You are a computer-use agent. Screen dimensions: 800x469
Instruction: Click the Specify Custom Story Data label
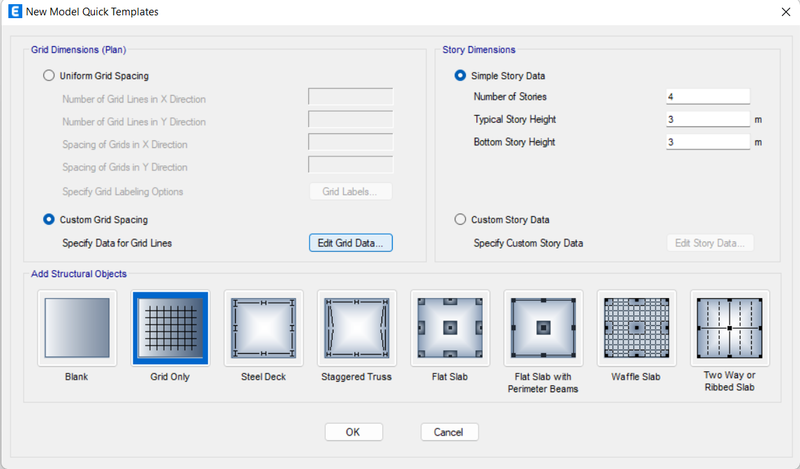(x=528, y=243)
